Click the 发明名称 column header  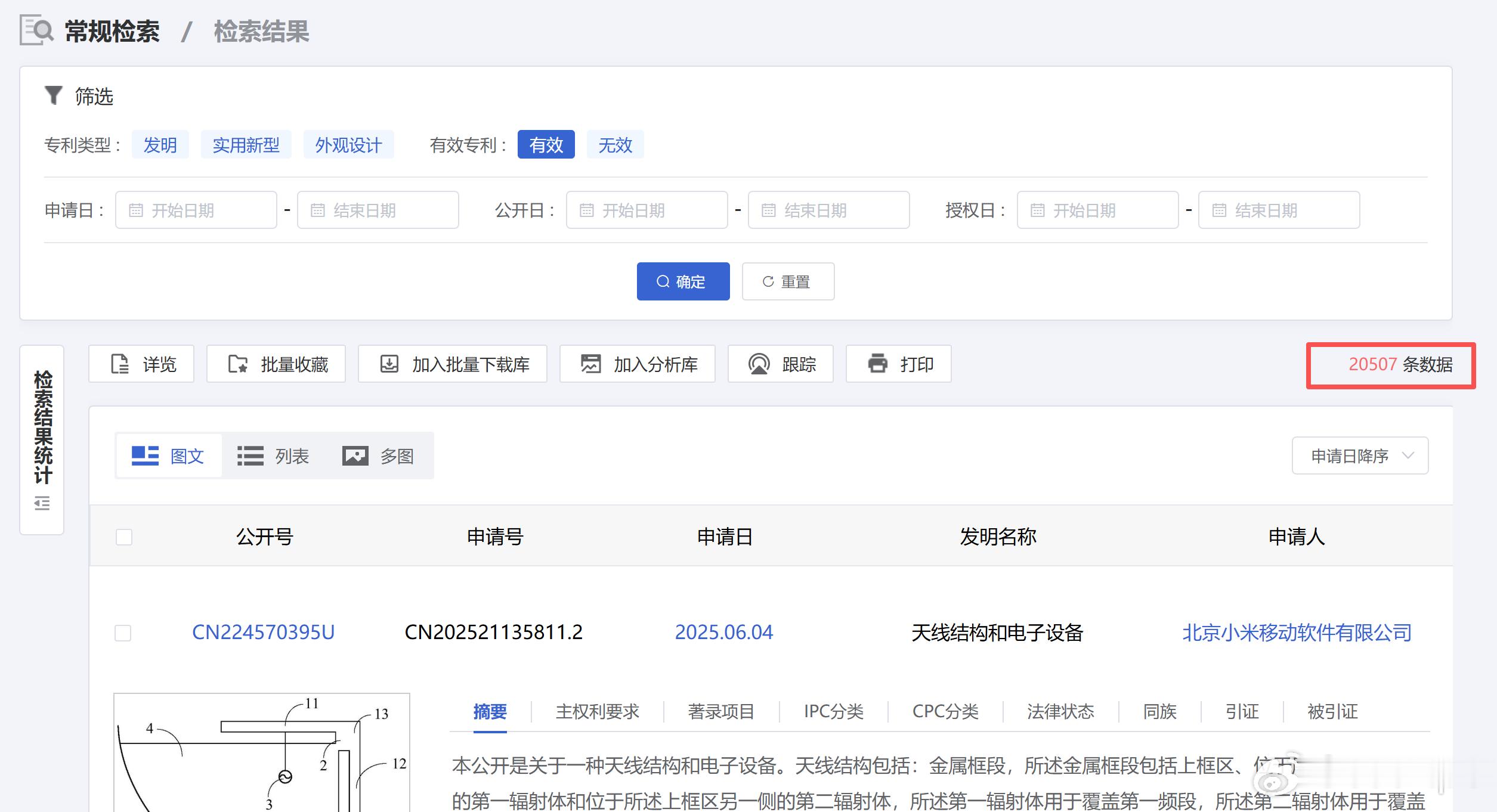point(998,537)
